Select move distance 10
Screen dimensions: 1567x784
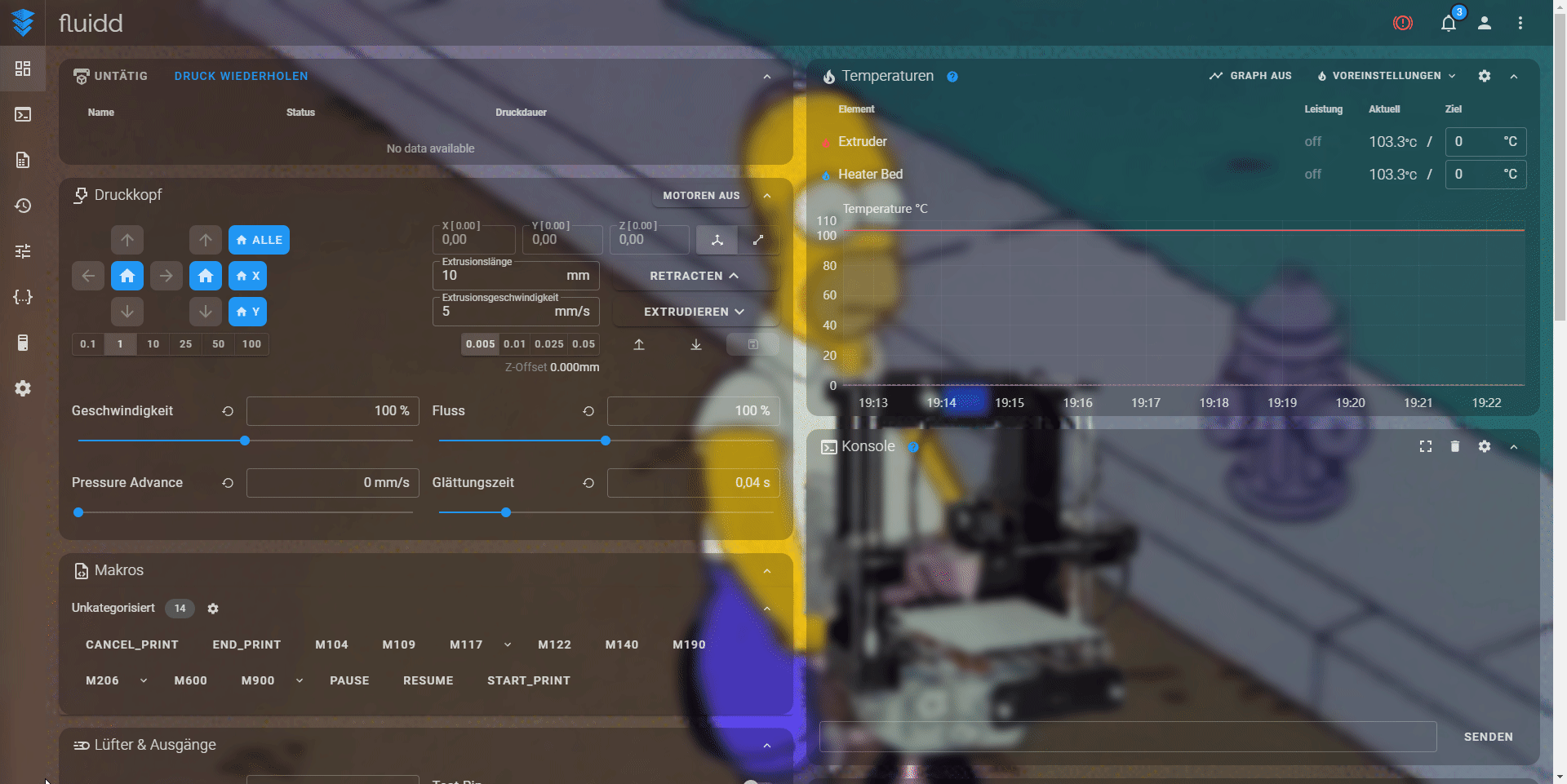tap(153, 344)
